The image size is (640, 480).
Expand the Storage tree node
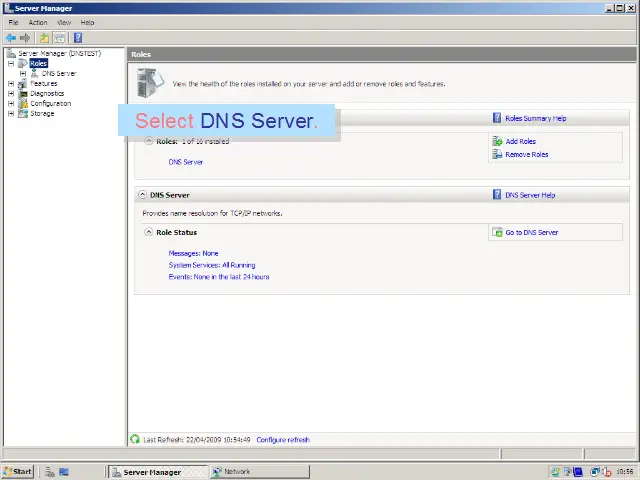(x=11, y=113)
